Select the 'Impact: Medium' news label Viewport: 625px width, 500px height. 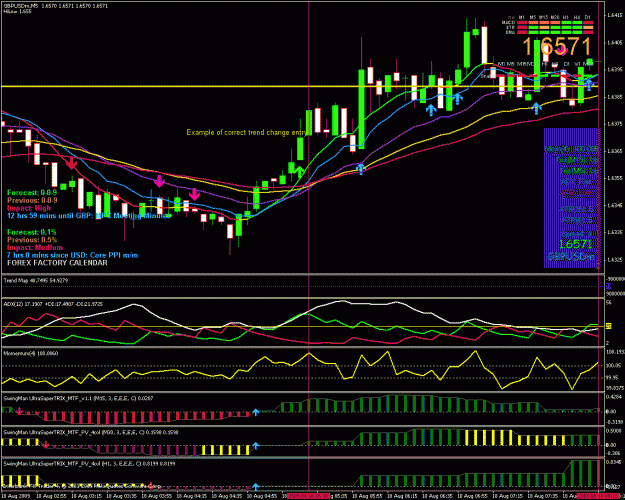(35, 248)
